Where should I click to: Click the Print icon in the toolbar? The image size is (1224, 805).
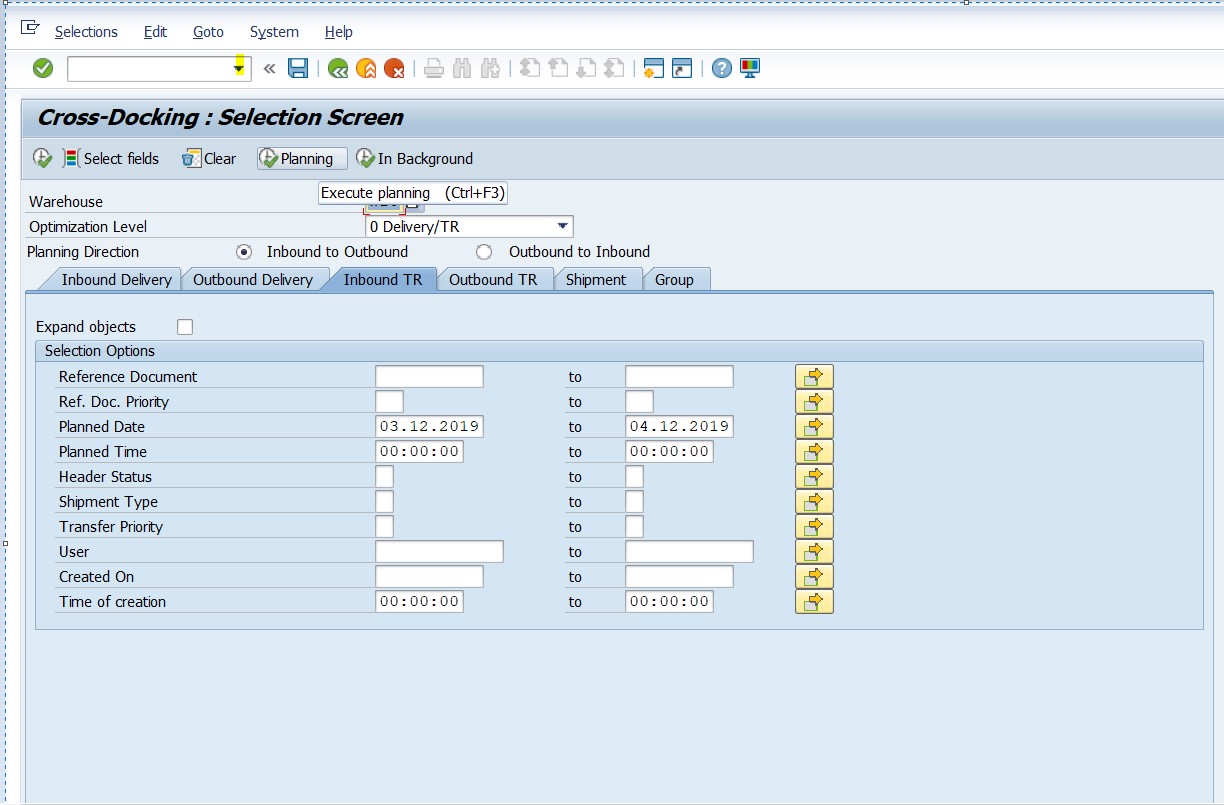[x=433, y=68]
